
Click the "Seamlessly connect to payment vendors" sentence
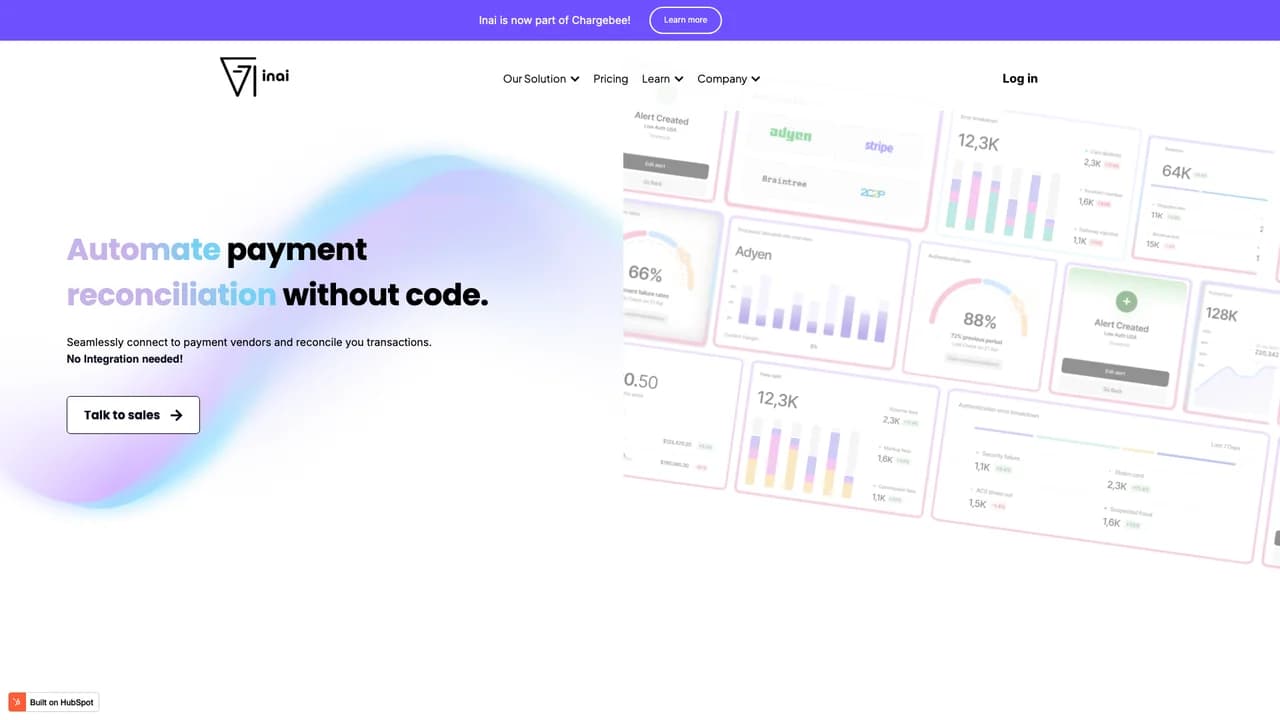(249, 342)
